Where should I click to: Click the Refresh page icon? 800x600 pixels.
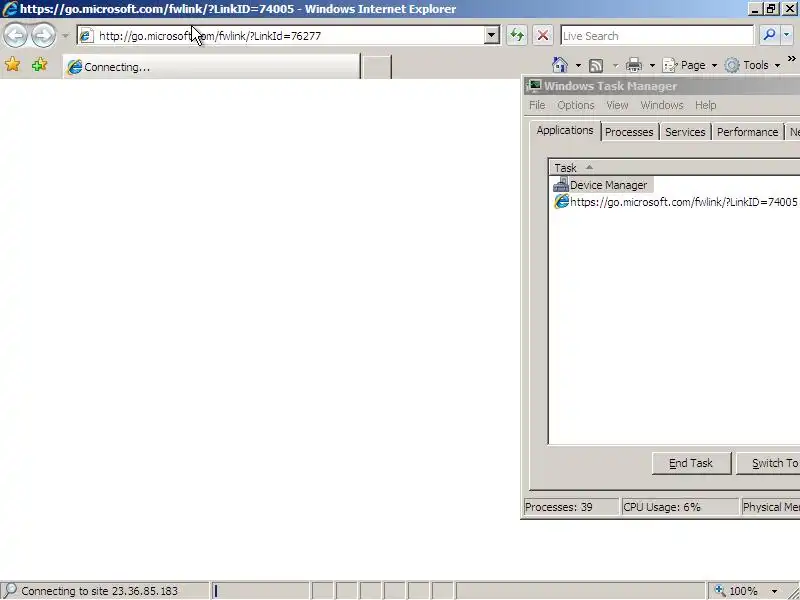pyautogui.click(x=517, y=36)
